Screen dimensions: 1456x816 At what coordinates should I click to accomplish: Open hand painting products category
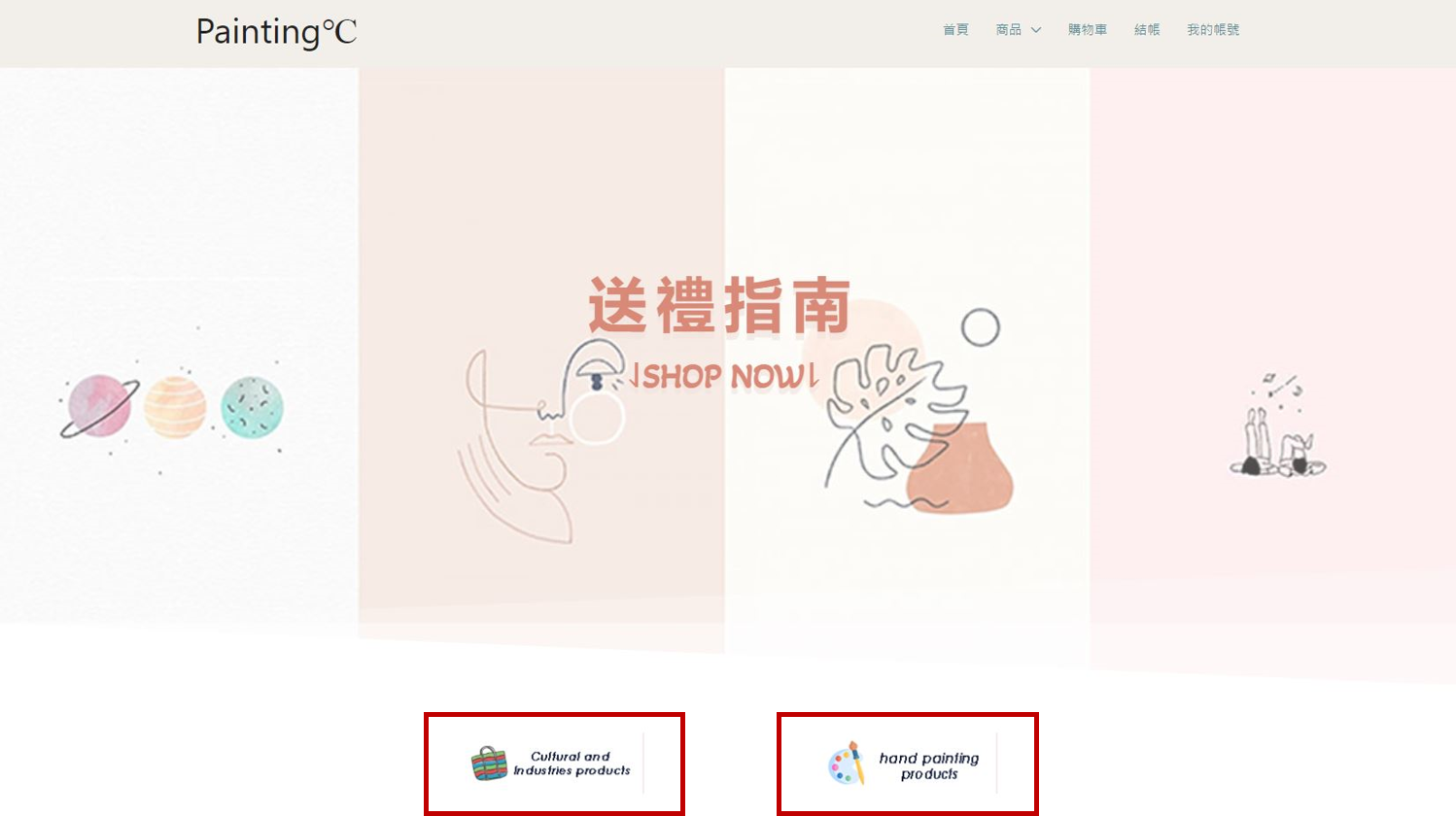(x=908, y=765)
